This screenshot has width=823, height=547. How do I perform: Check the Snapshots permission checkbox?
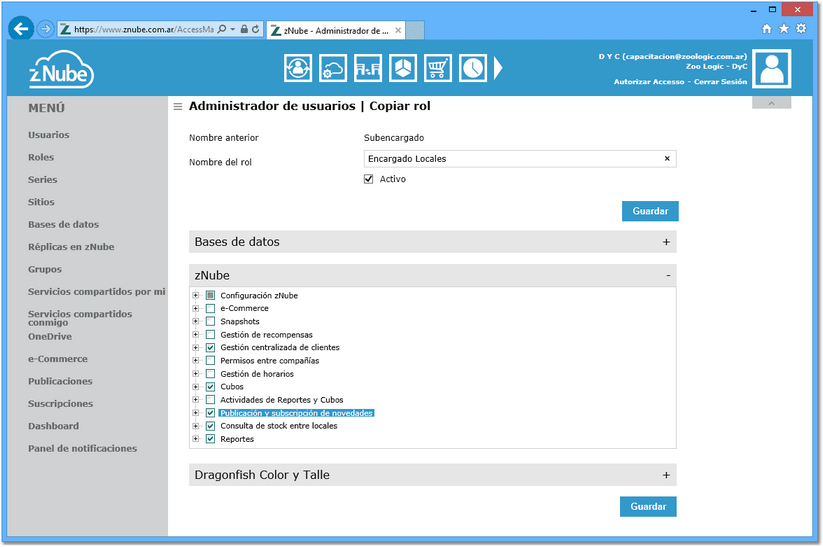tap(210, 321)
